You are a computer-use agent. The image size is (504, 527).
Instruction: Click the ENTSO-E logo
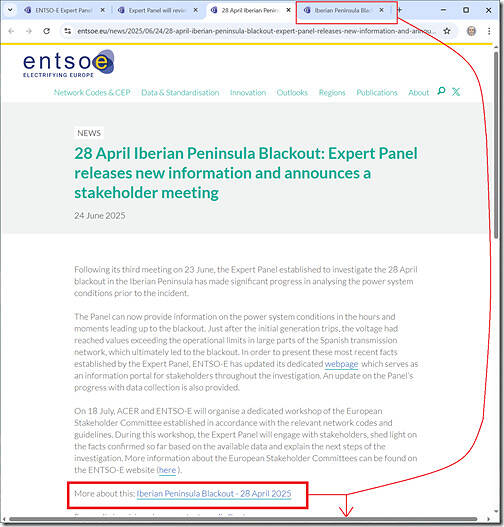point(69,64)
